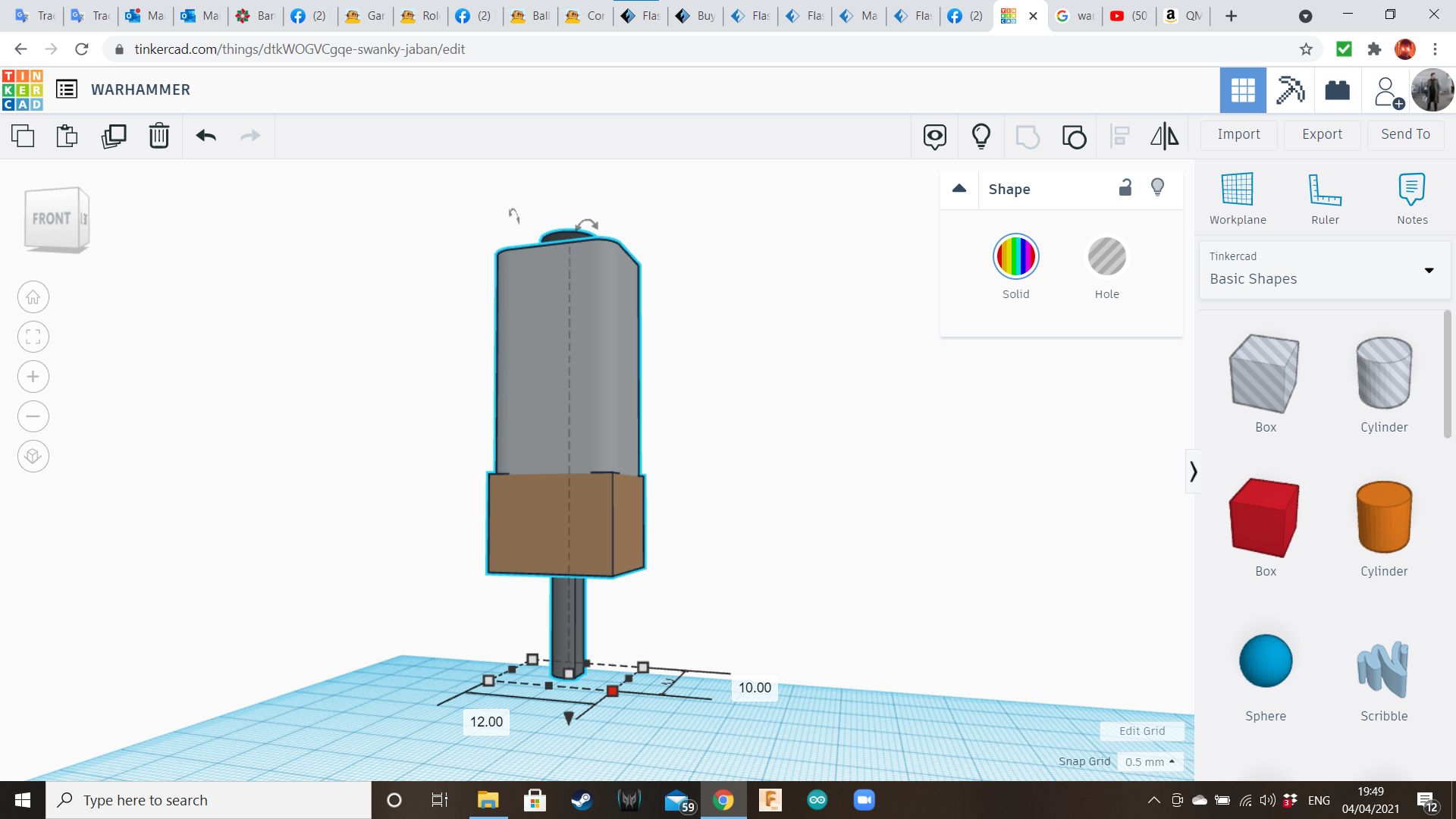
Task: Click the Duplicate and repeat icon
Action: pyautogui.click(x=114, y=136)
